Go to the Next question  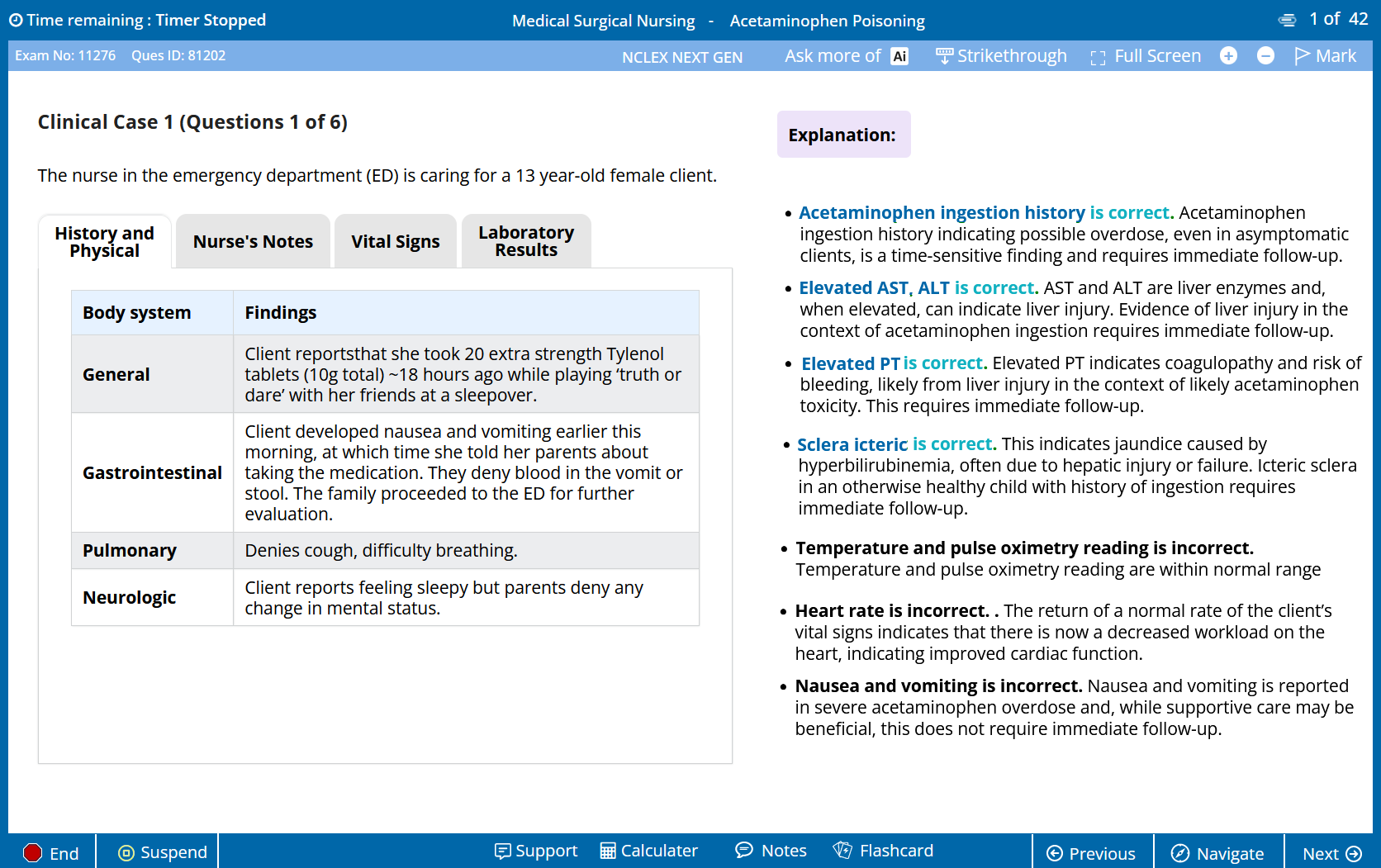click(x=1332, y=853)
